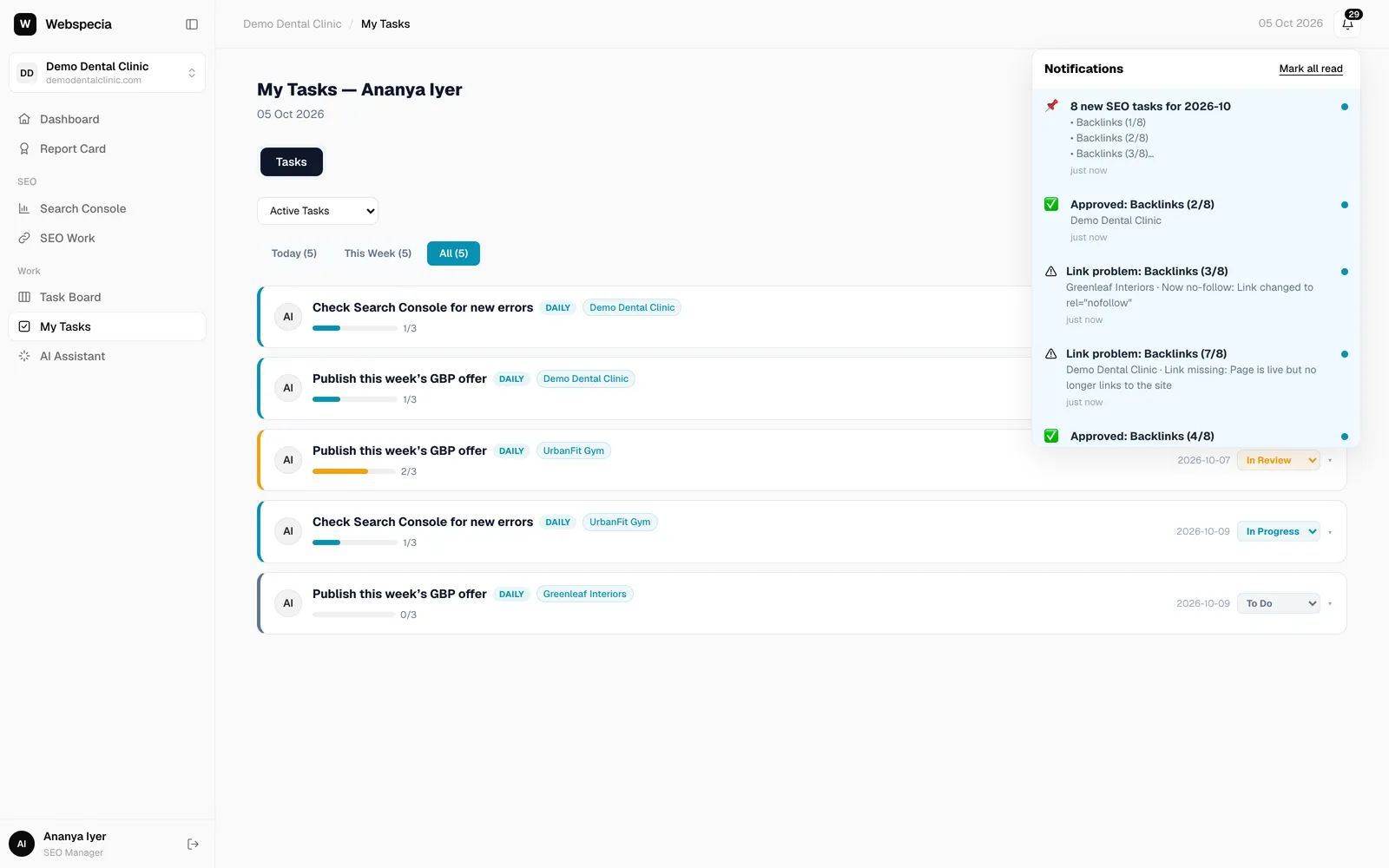
Task: Collapse the sidebar panel toggle icon
Action: [x=192, y=24]
